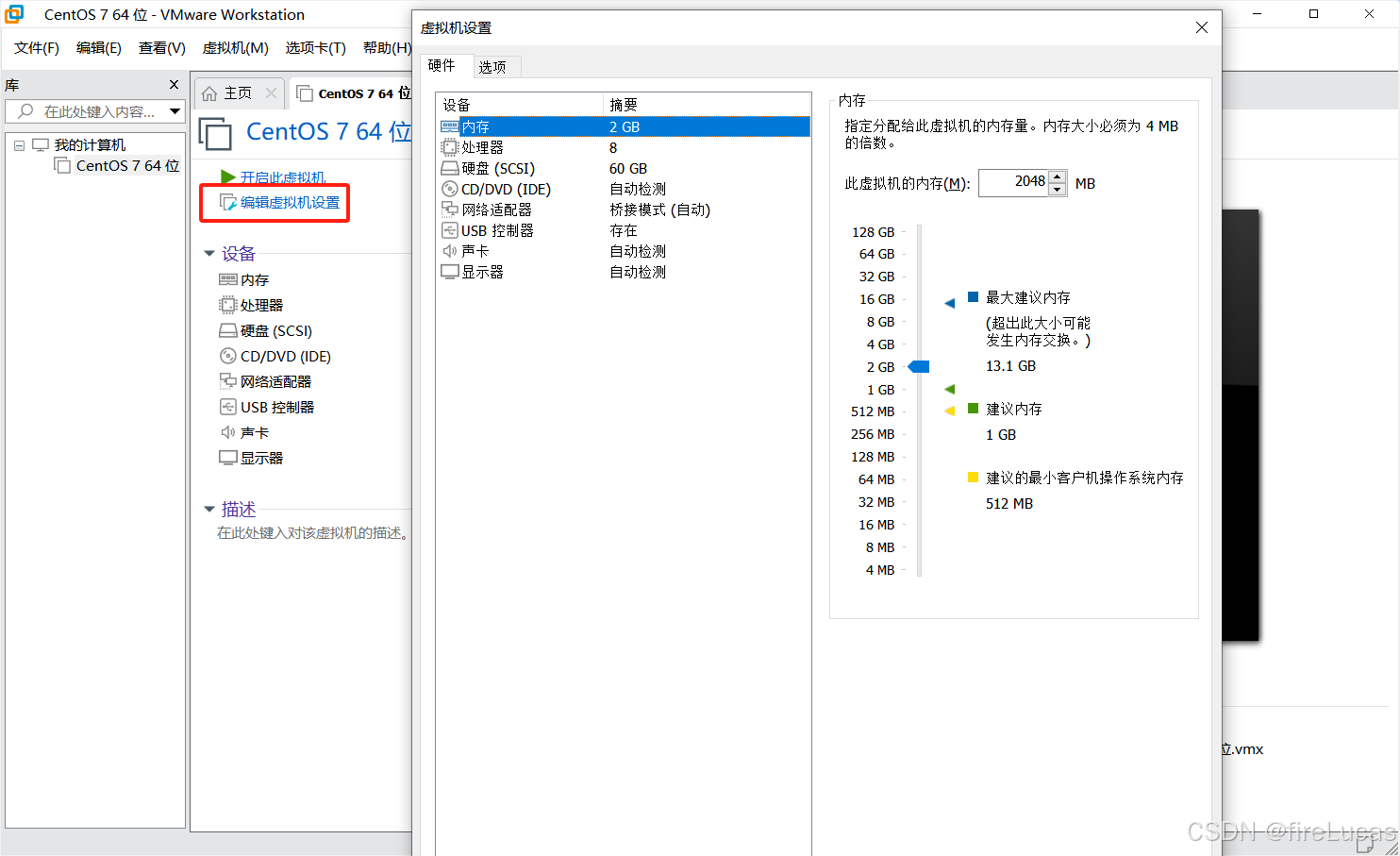Viewport: 1400px width, 856px height.
Task: Open the 文件(F) menu
Action: (37, 48)
